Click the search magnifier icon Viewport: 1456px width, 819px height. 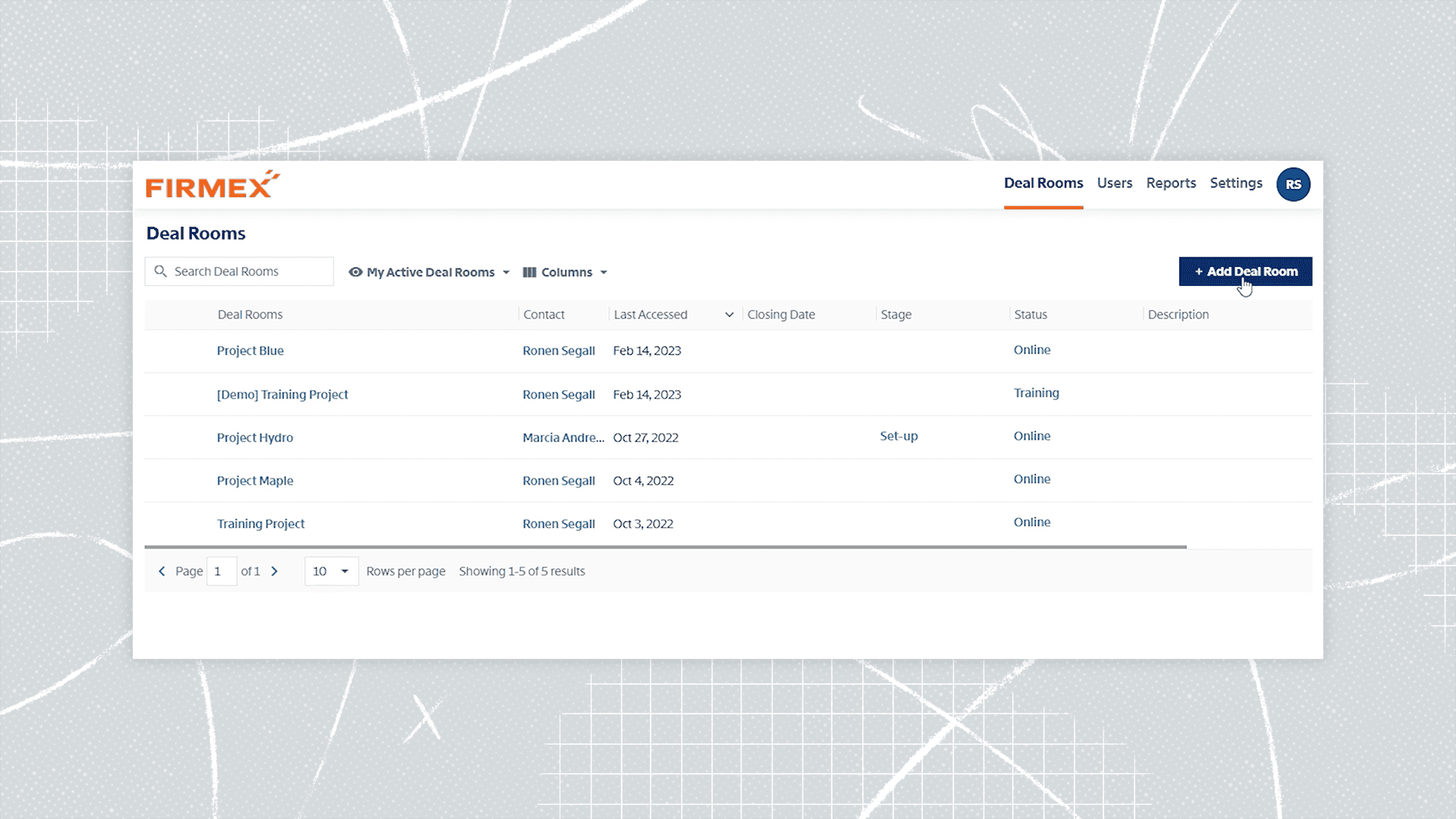click(x=160, y=271)
